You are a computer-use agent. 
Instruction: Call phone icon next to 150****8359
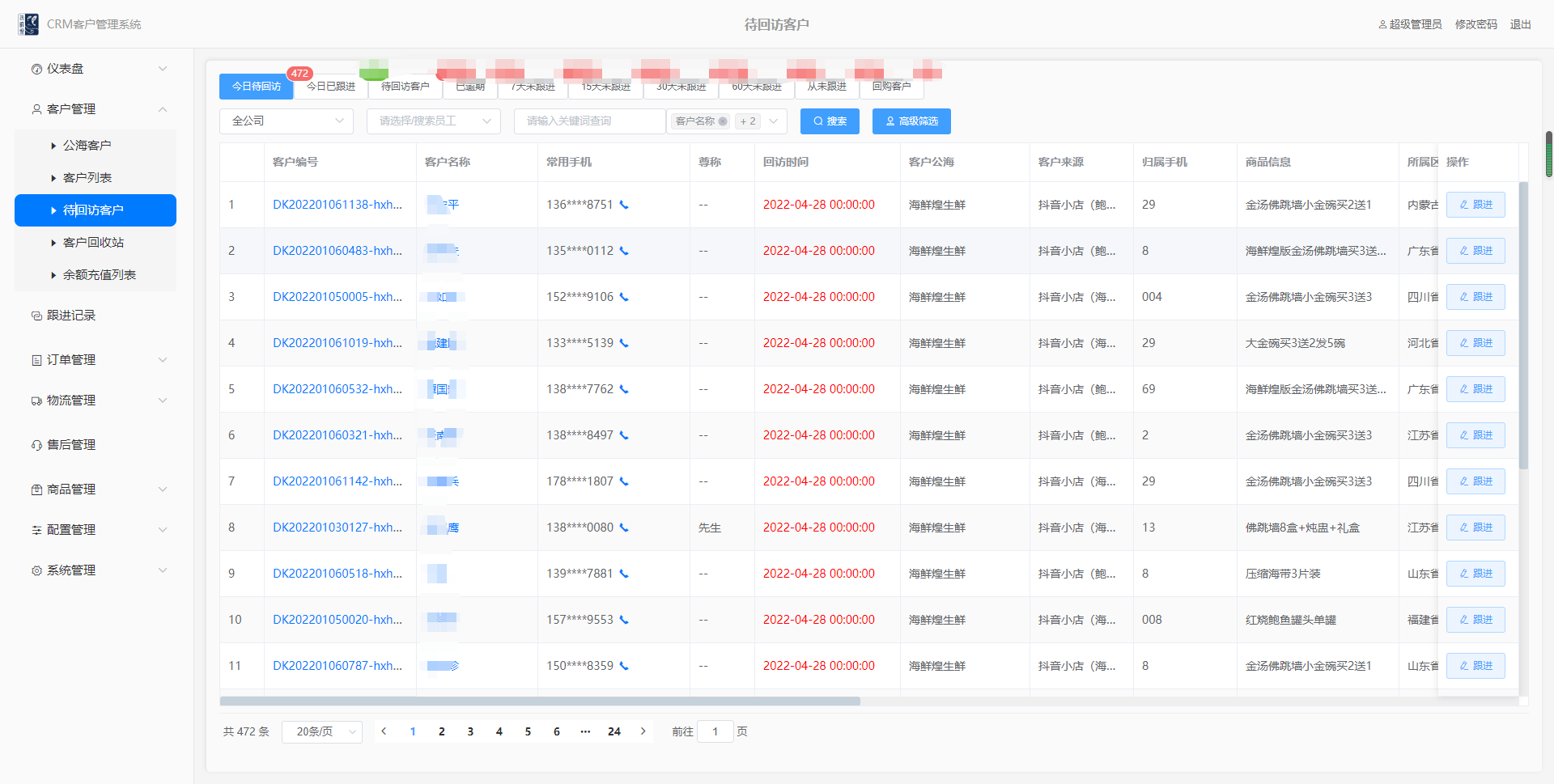coord(624,666)
